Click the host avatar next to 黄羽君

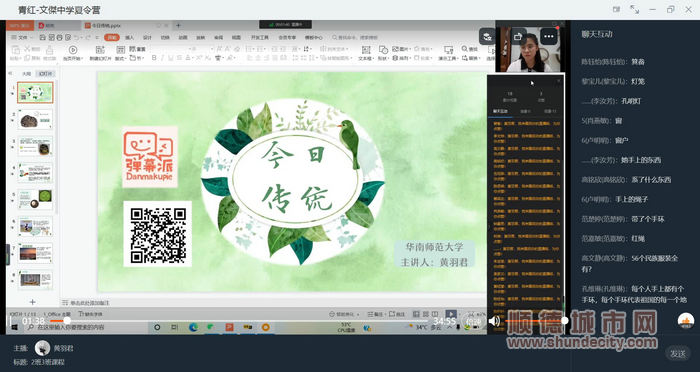(42, 348)
